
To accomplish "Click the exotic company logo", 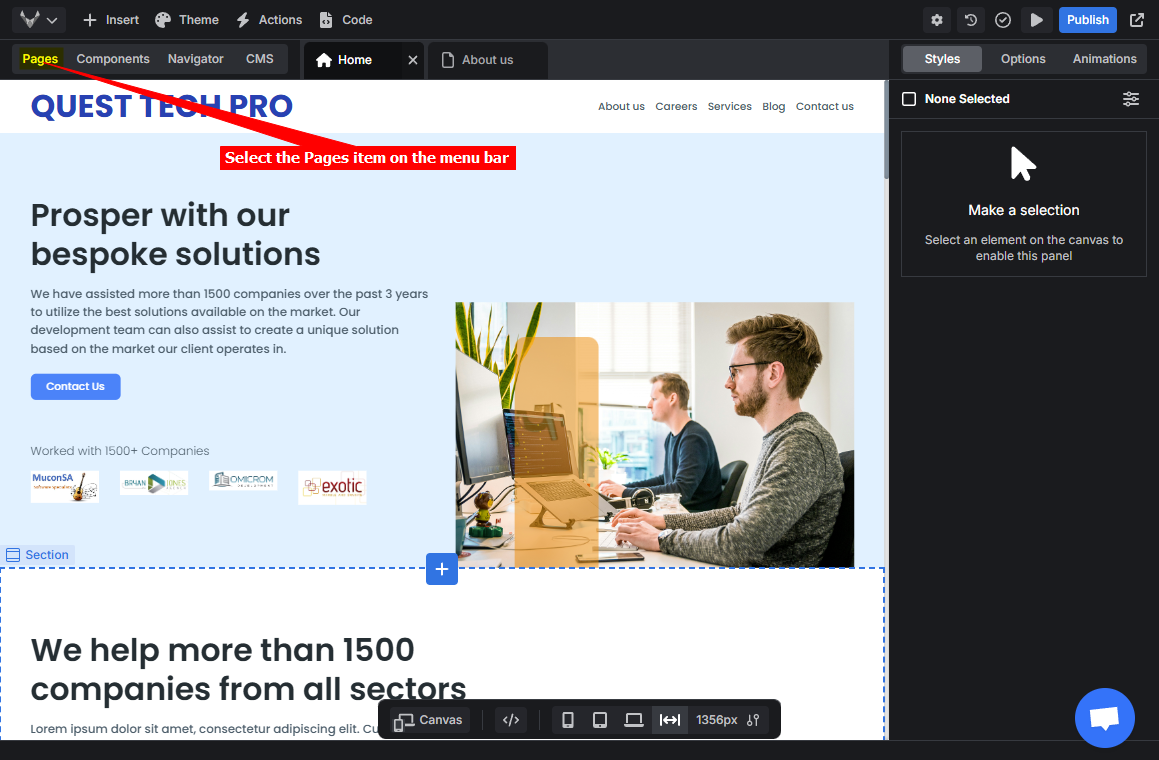I will [332, 487].
